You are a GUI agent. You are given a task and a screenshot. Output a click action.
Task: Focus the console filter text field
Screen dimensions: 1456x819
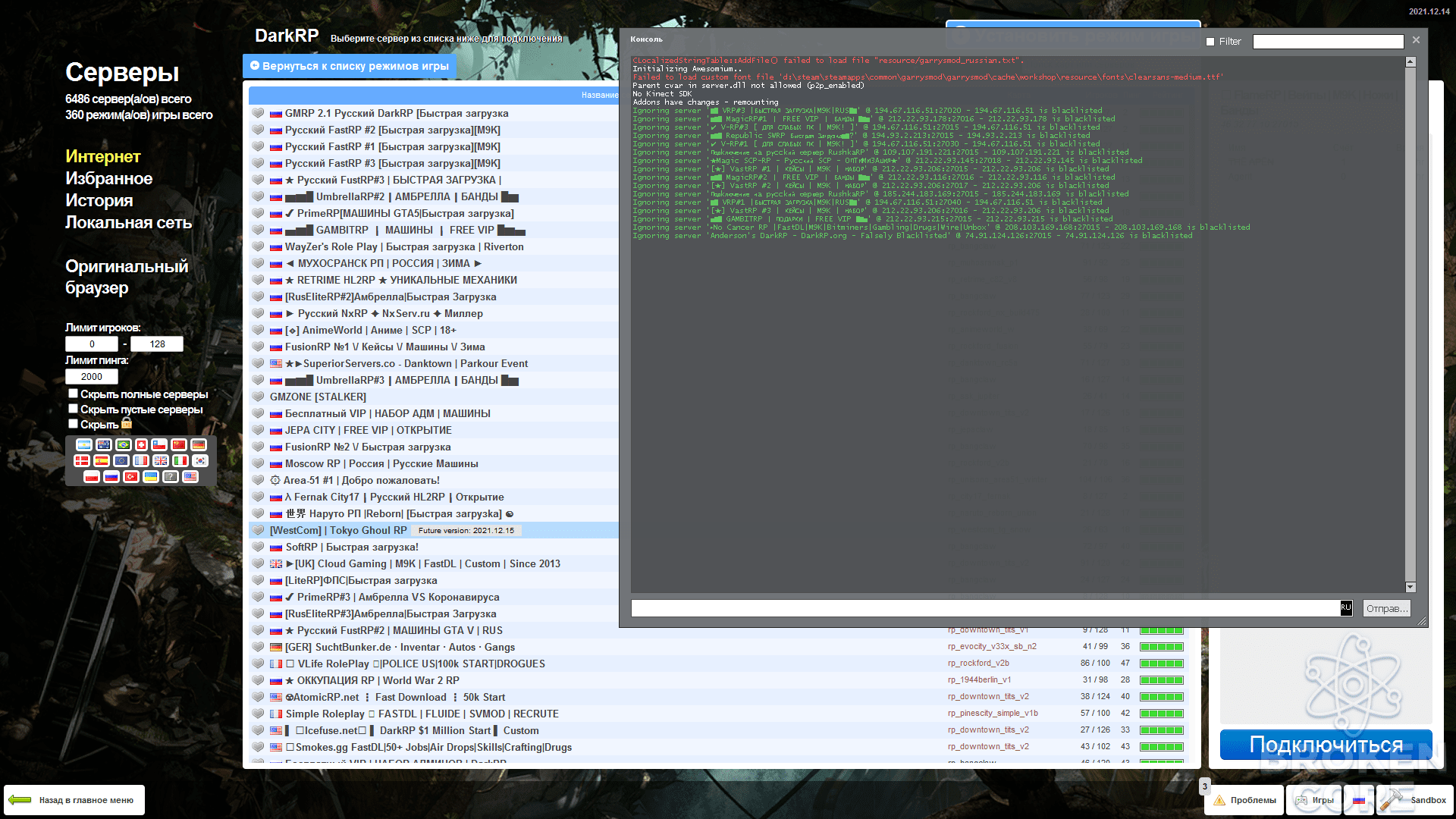tap(1328, 42)
